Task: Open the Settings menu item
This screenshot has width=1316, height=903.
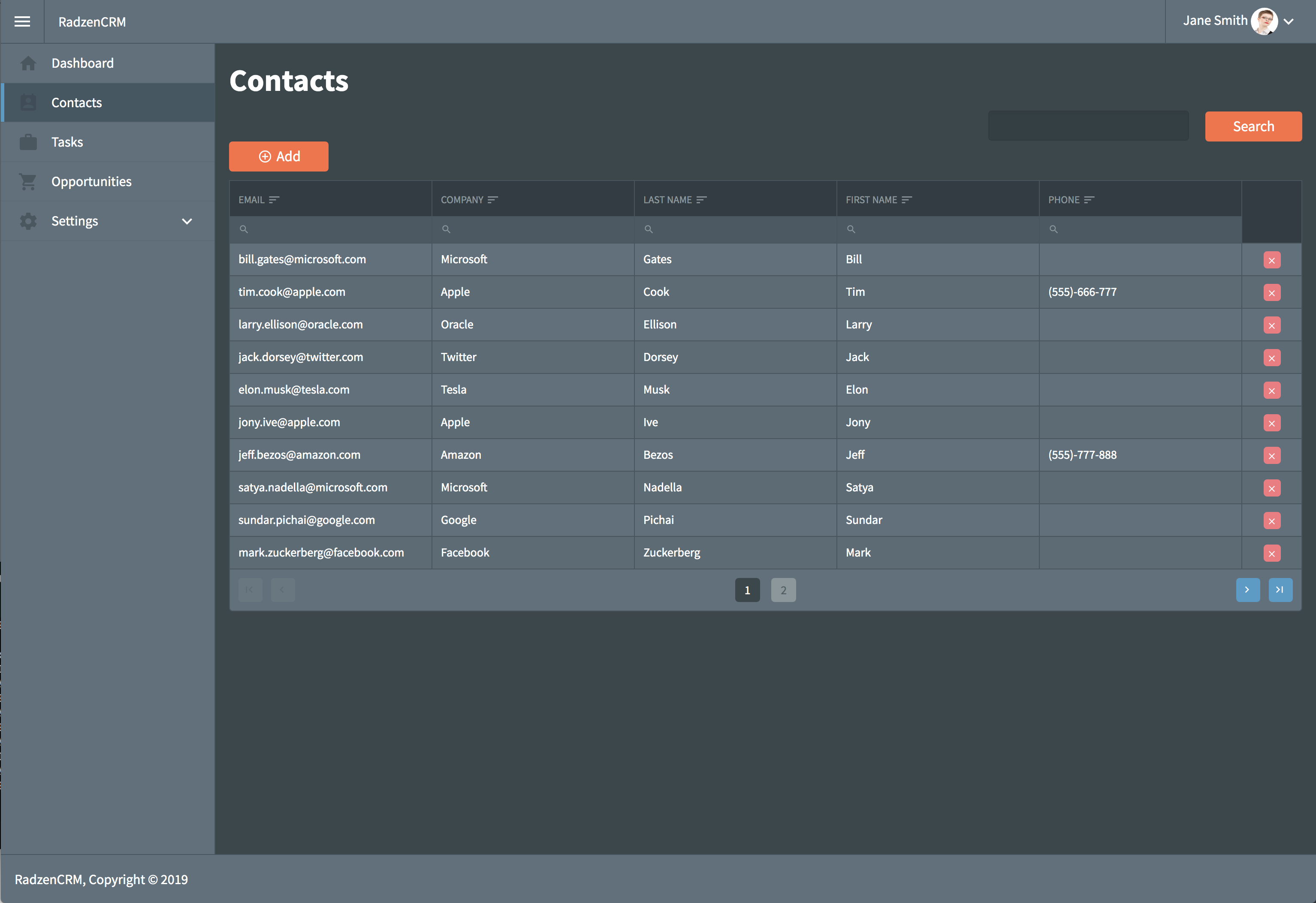Action: [108, 221]
